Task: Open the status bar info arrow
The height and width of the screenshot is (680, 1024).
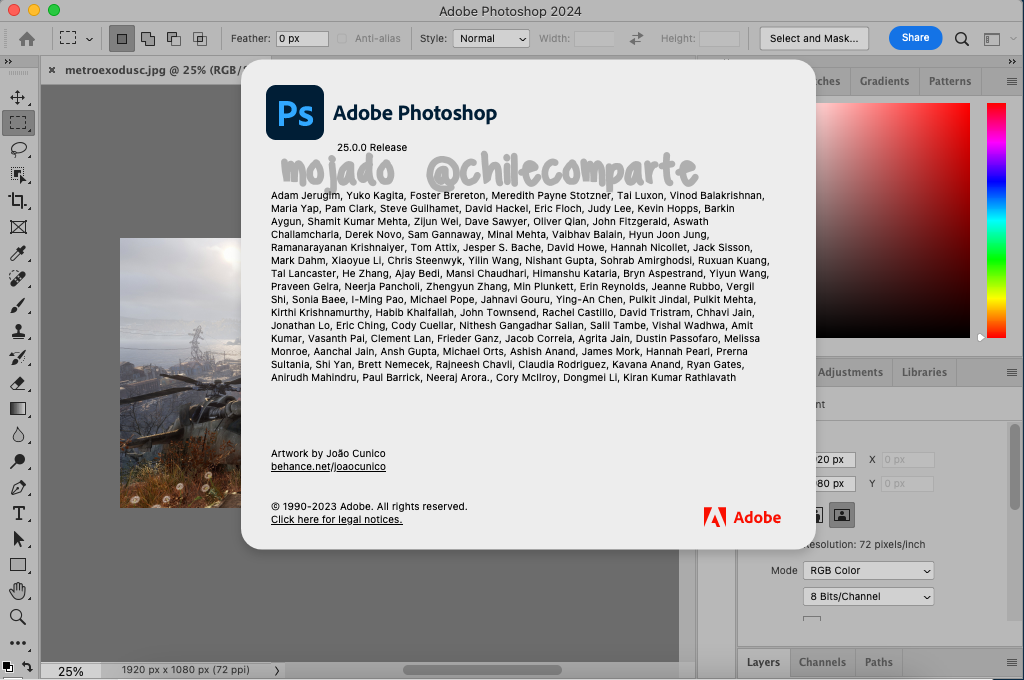Action: click(x=277, y=670)
